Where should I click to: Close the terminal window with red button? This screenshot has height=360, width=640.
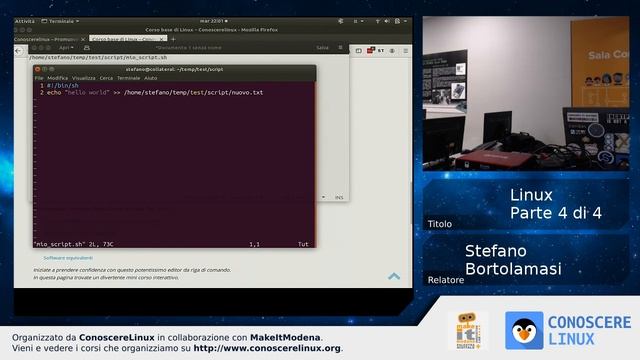[x=38, y=69]
